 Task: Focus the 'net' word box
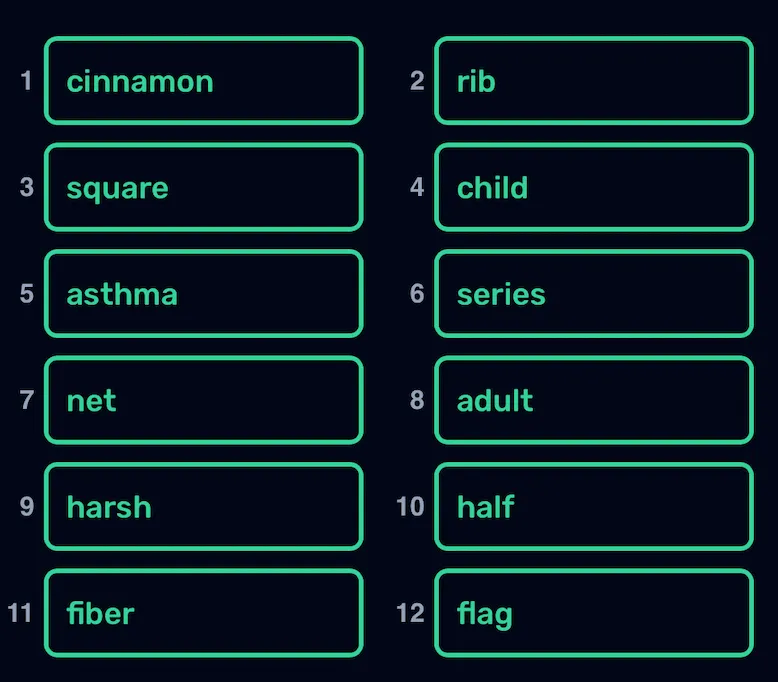pyautogui.click(x=203, y=400)
